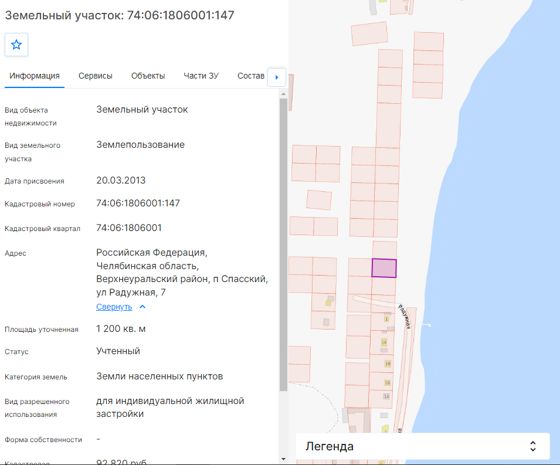This screenshot has width=560, height=465.
Task: Open the Объекты tab
Action: (x=148, y=76)
